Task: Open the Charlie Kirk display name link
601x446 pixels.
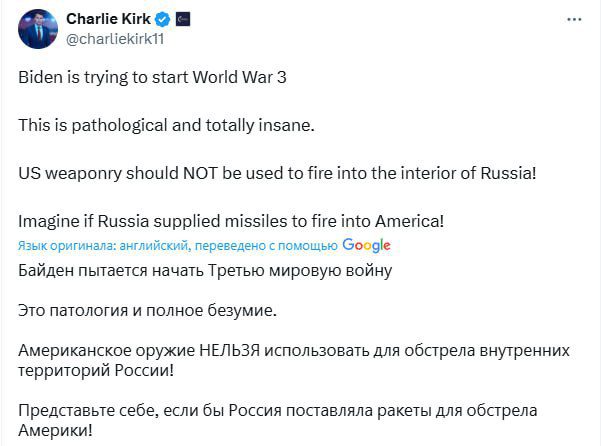Action: click(106, 18)
